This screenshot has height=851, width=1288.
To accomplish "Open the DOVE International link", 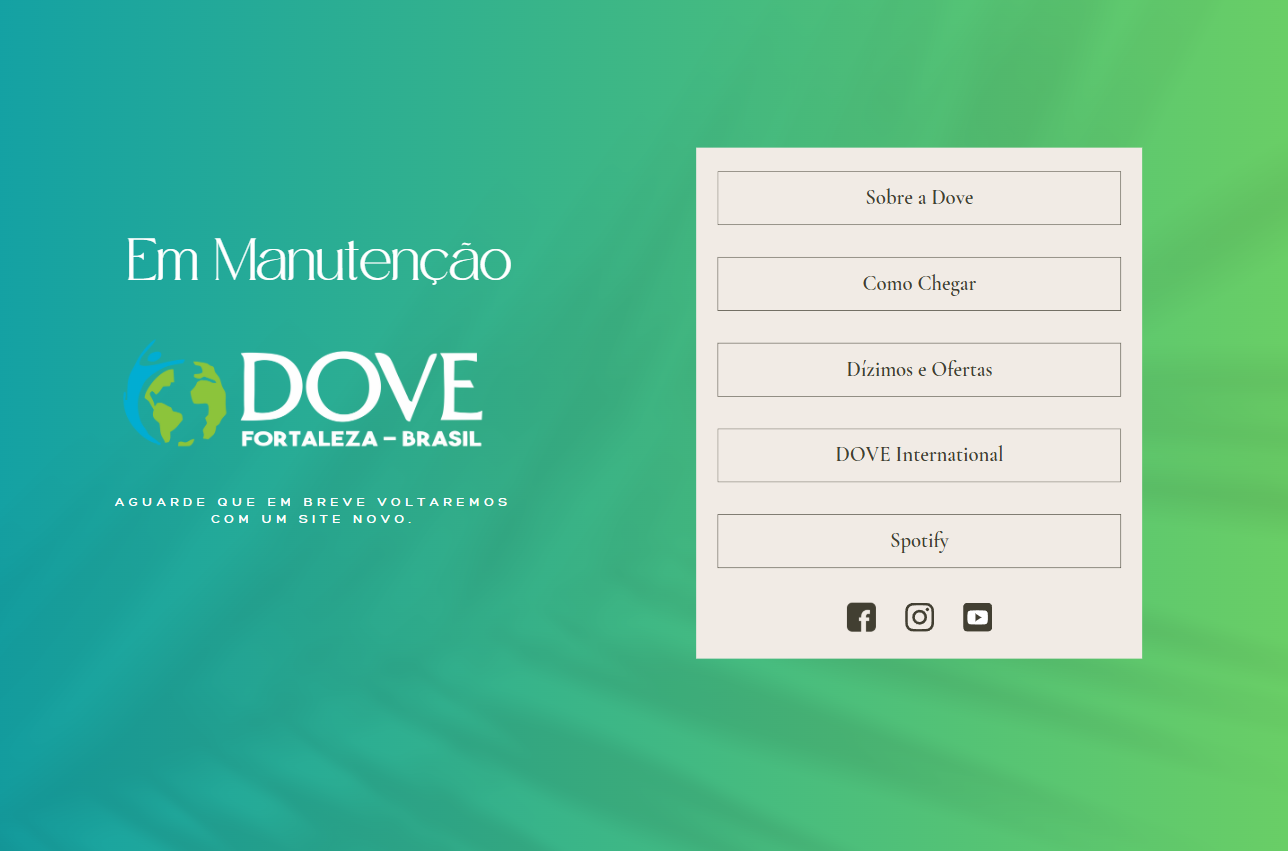I will click(x=919, y=455).
